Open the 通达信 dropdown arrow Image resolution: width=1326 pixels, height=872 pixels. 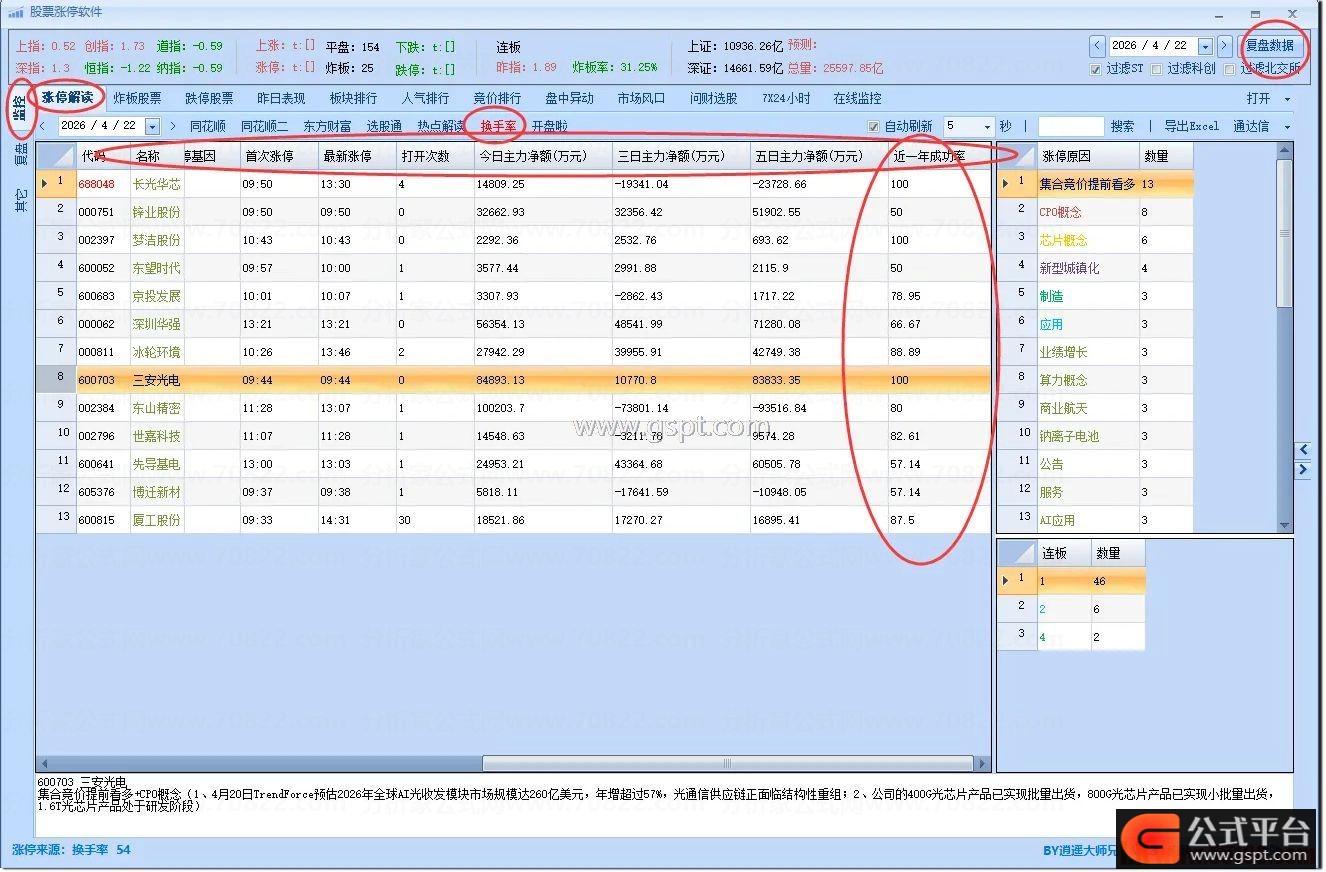[x=1287, y=127]
